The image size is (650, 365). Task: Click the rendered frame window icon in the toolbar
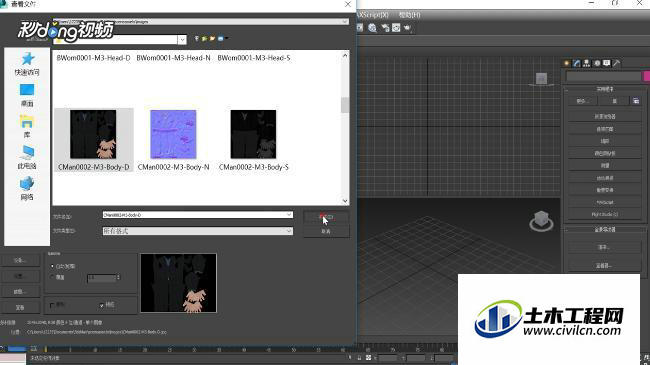tap(396, 28)
